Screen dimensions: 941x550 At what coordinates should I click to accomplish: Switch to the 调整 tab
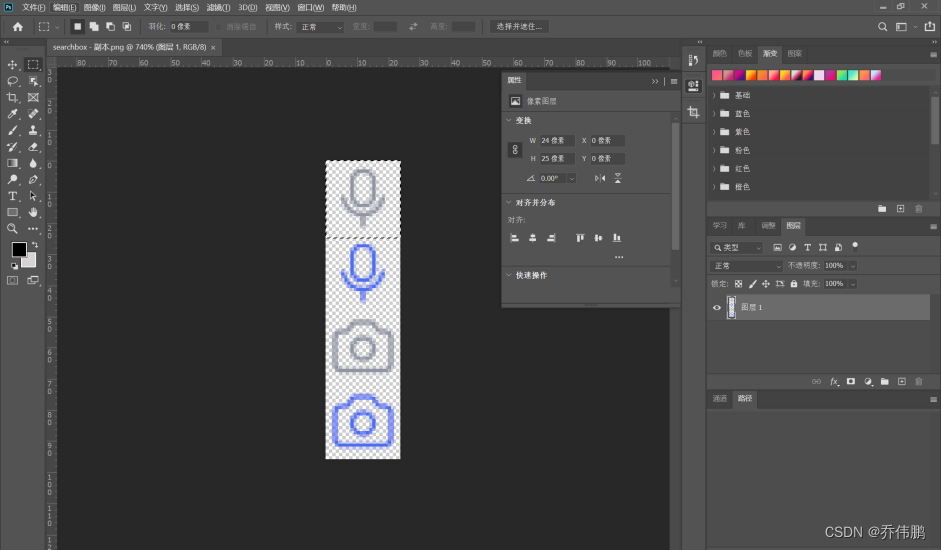[768, 226]
